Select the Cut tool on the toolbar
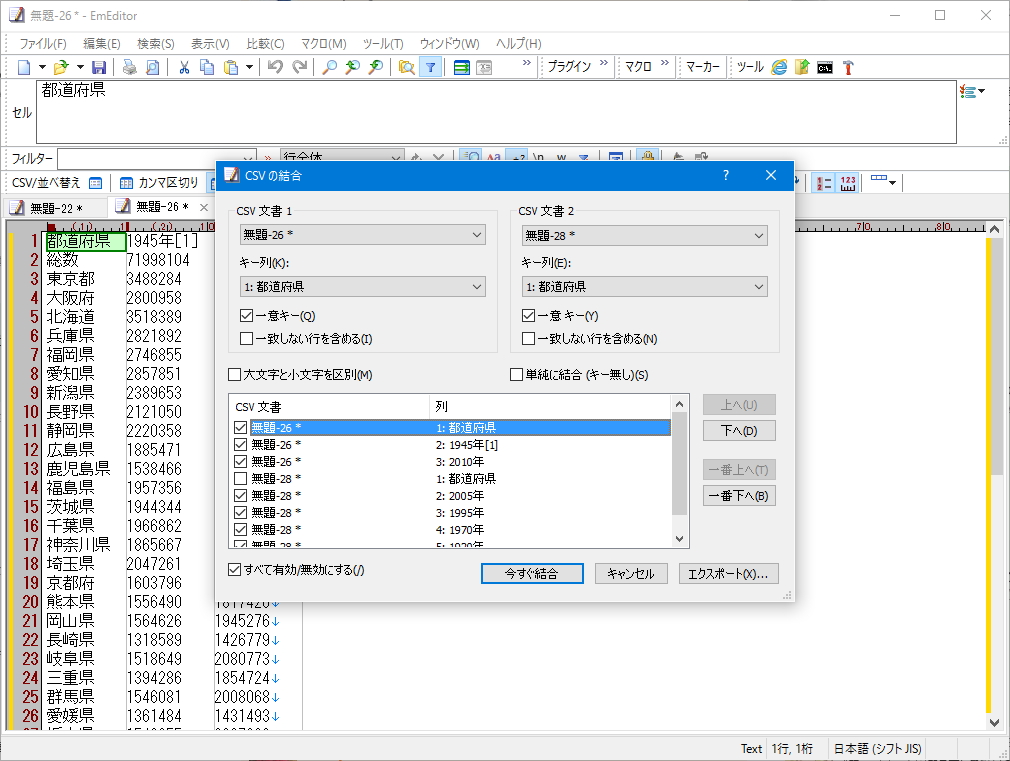 click(185, 67)
